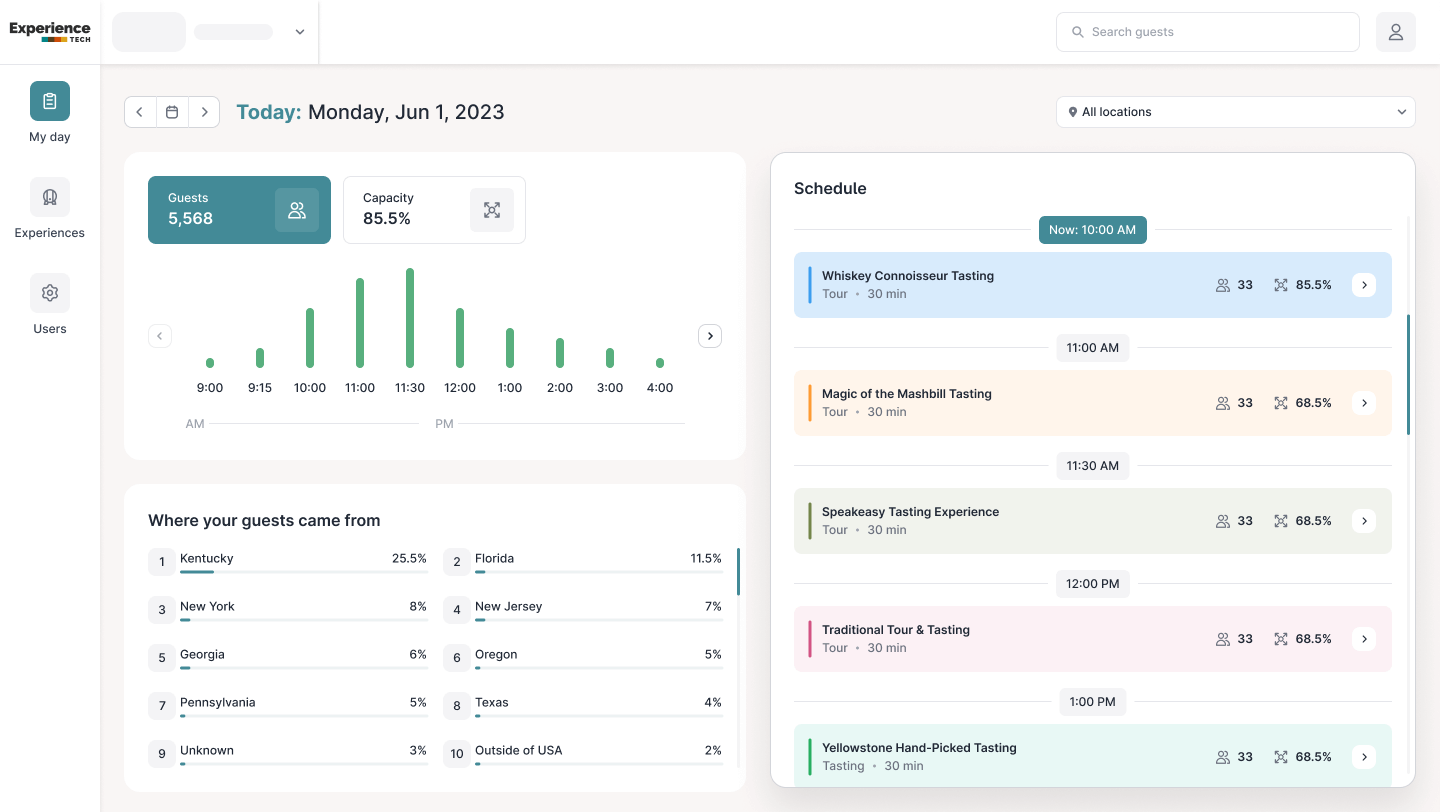Open the Experiences sidebar icon
This screenshot has width=1440, height=812.
50,197
